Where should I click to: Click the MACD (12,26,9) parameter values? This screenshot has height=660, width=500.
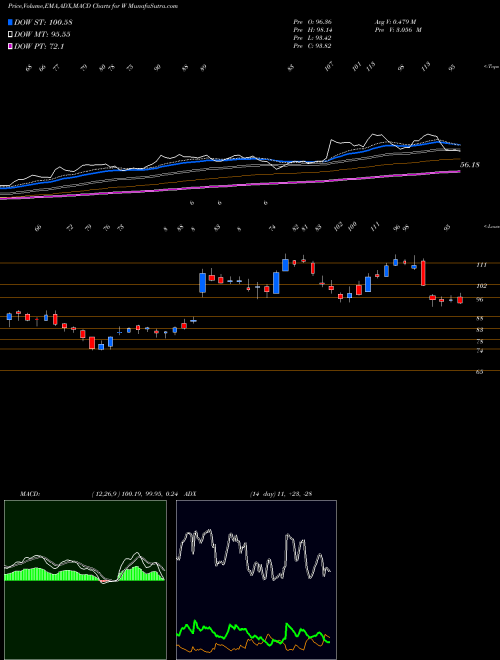[136, 494]
